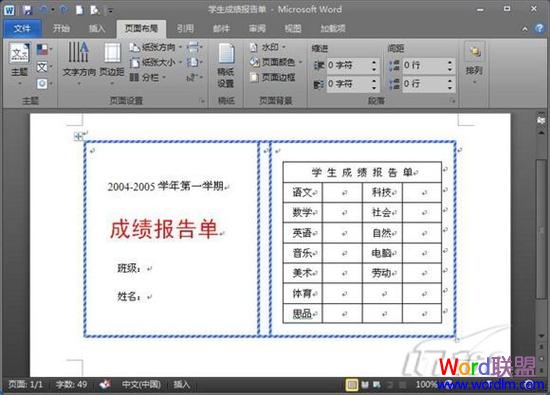This screenshot has height=395, width=550.
Task: Increase left indent with 缩进 spinner arrow
Action: tap(374, 62)
